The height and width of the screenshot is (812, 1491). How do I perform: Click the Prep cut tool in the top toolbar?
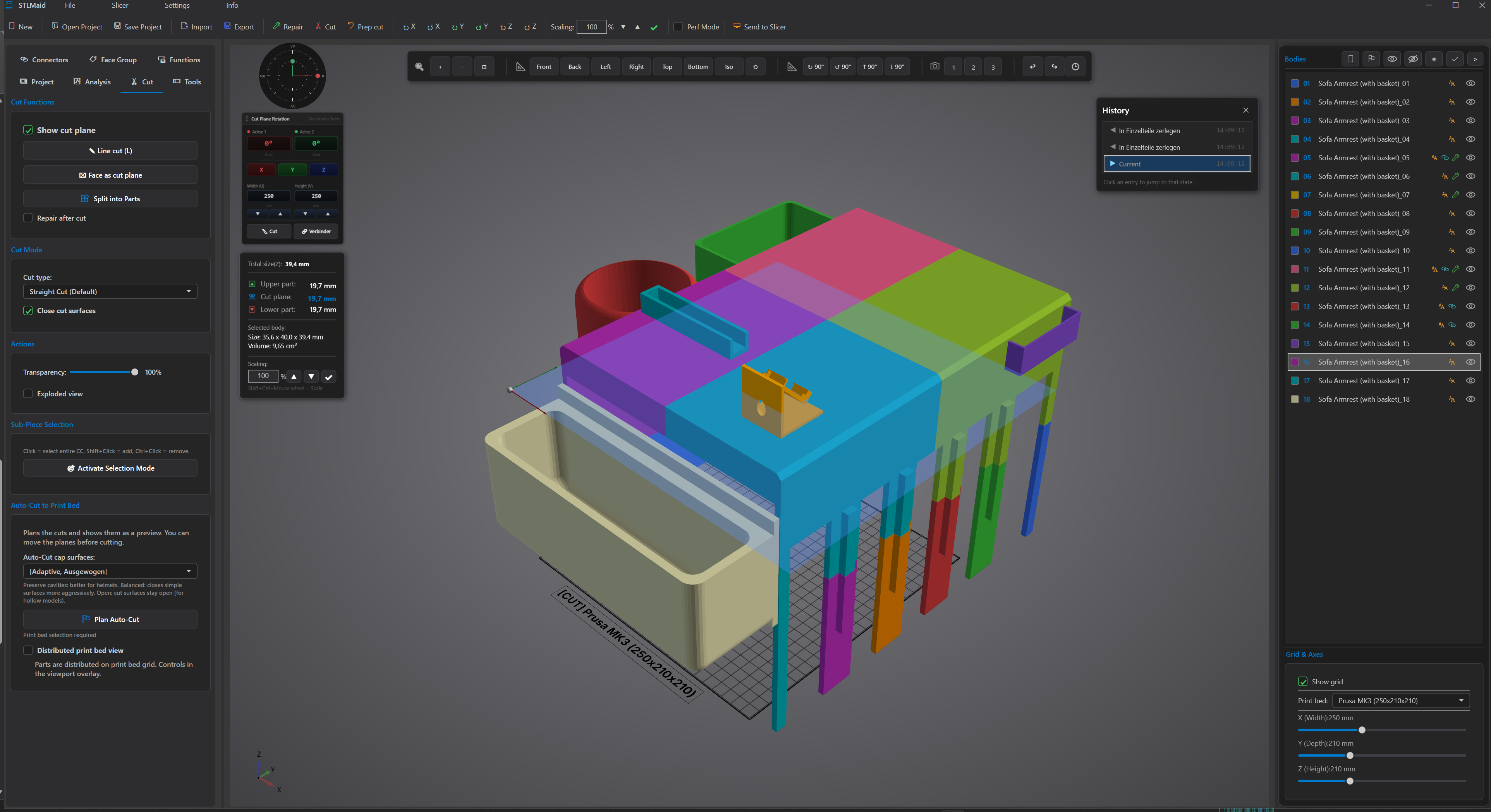(365, 27)
